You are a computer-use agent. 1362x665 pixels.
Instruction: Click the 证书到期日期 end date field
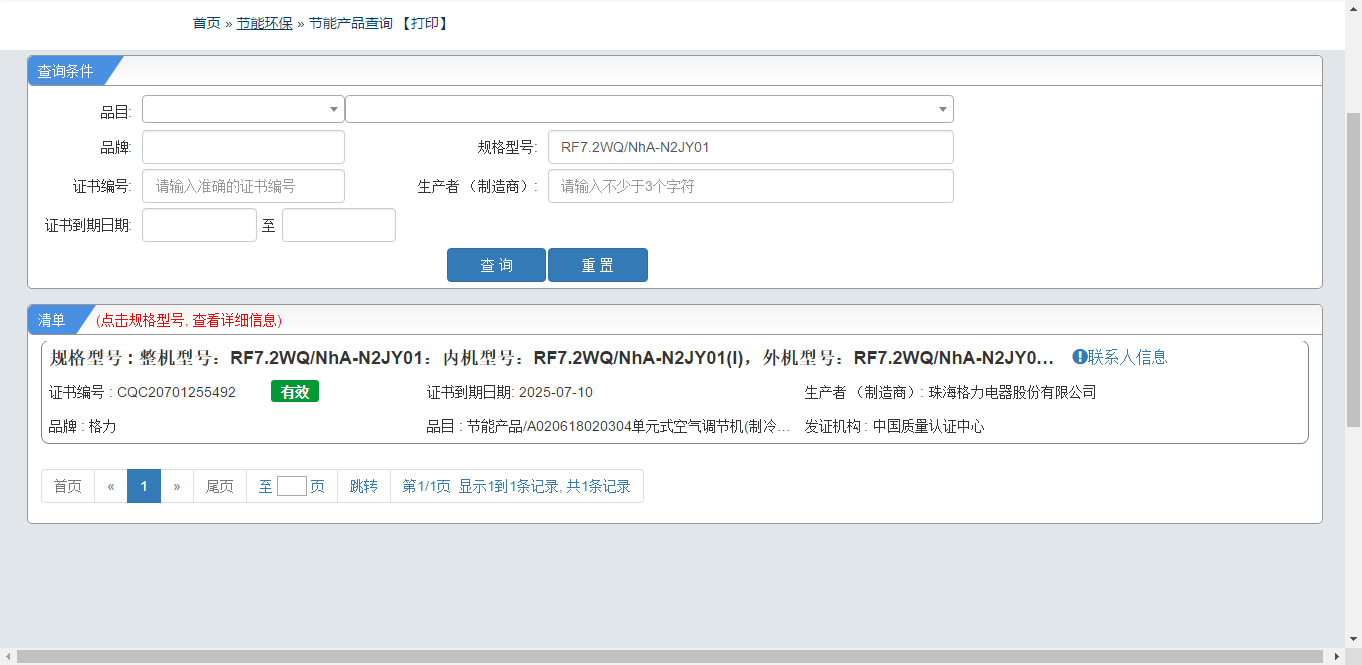pos(339,225)
